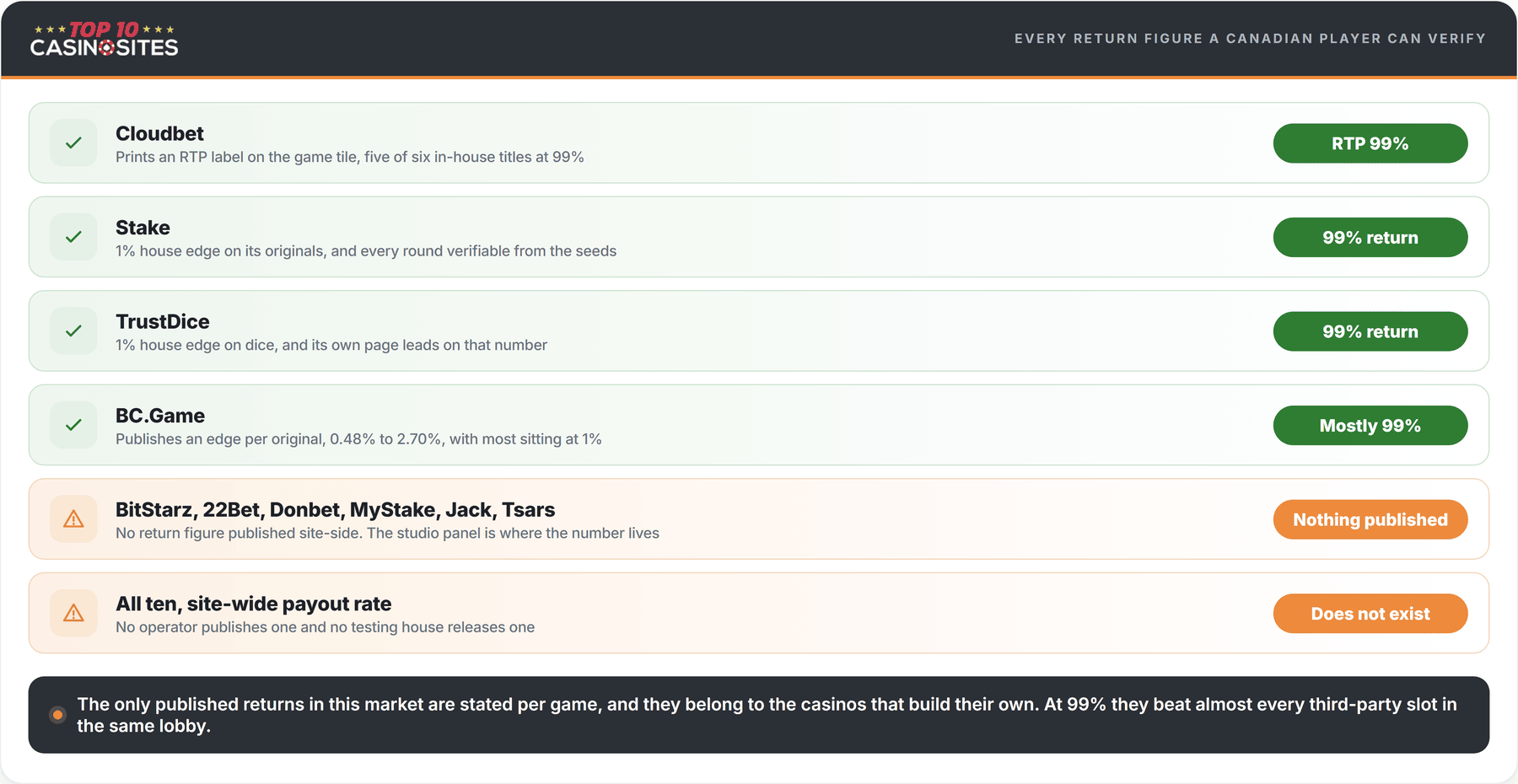Click the orange dot in the summary banner
Viewport: 1518px width, 784px height.
57,715
